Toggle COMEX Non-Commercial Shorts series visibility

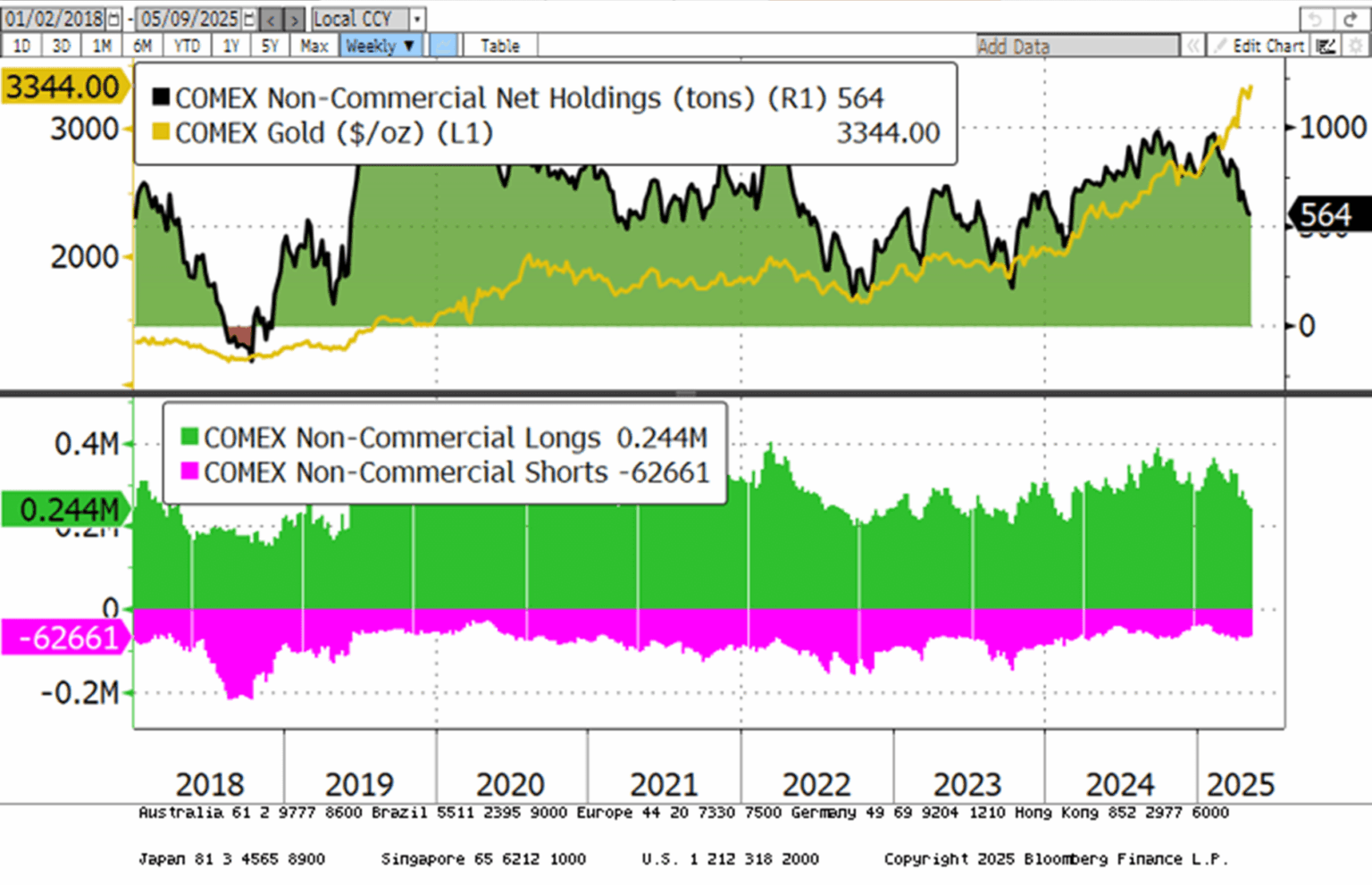190,472
